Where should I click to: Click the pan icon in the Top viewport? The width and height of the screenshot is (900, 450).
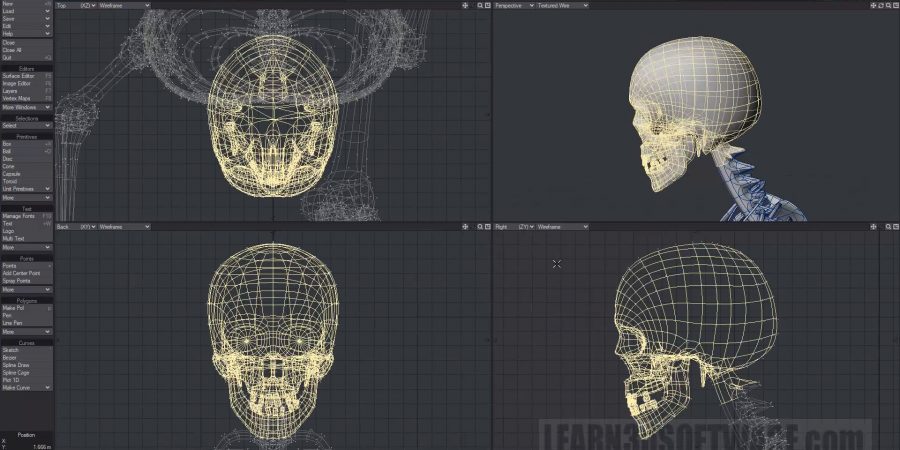point(466,5)
